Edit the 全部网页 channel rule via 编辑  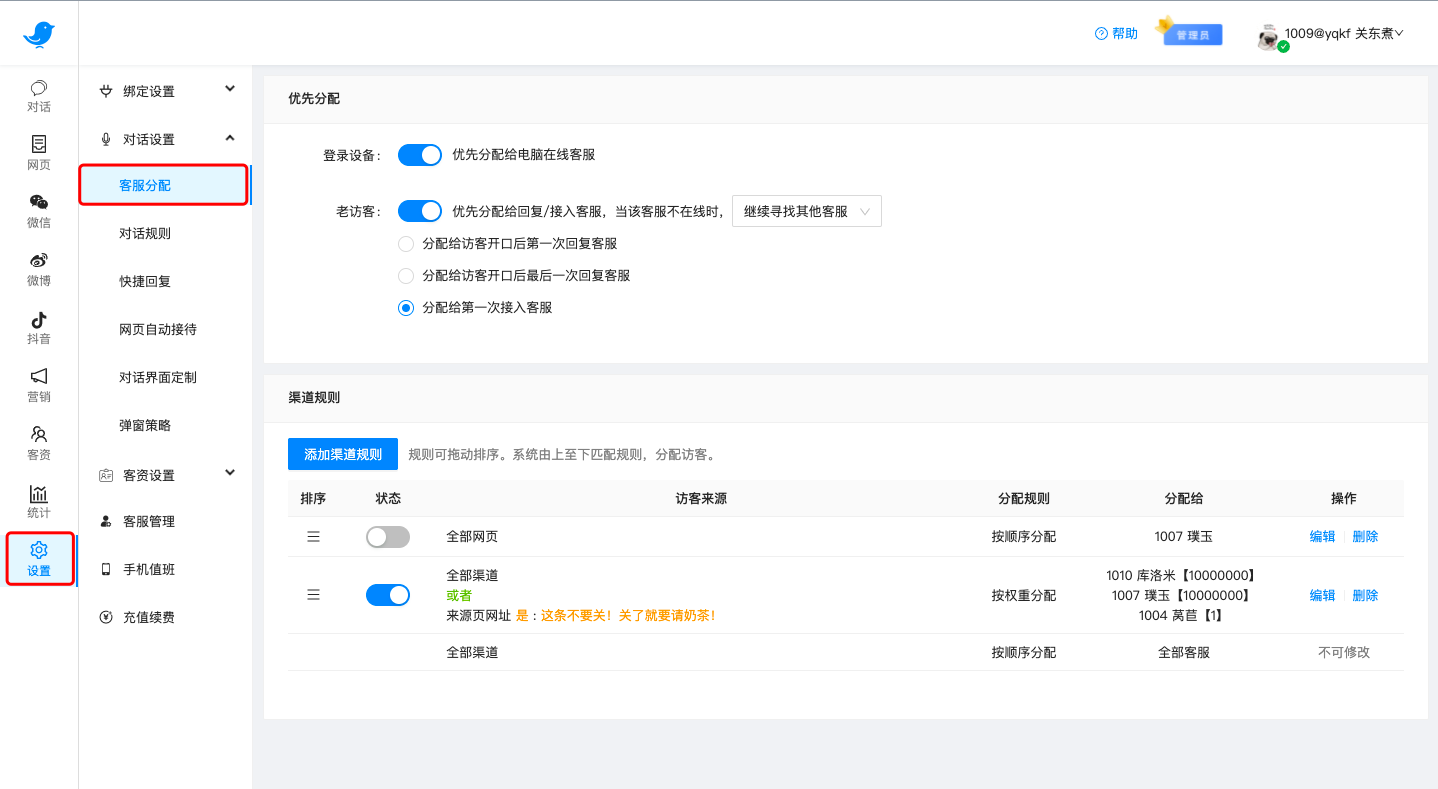coord(1321,536)
